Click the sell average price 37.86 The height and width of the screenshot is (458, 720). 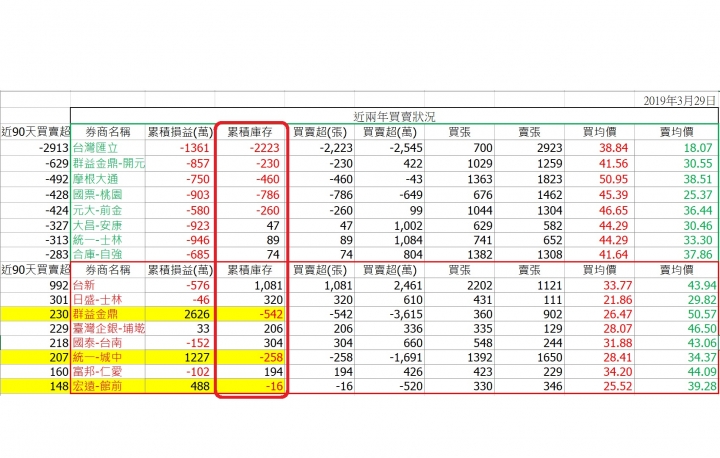698,254
